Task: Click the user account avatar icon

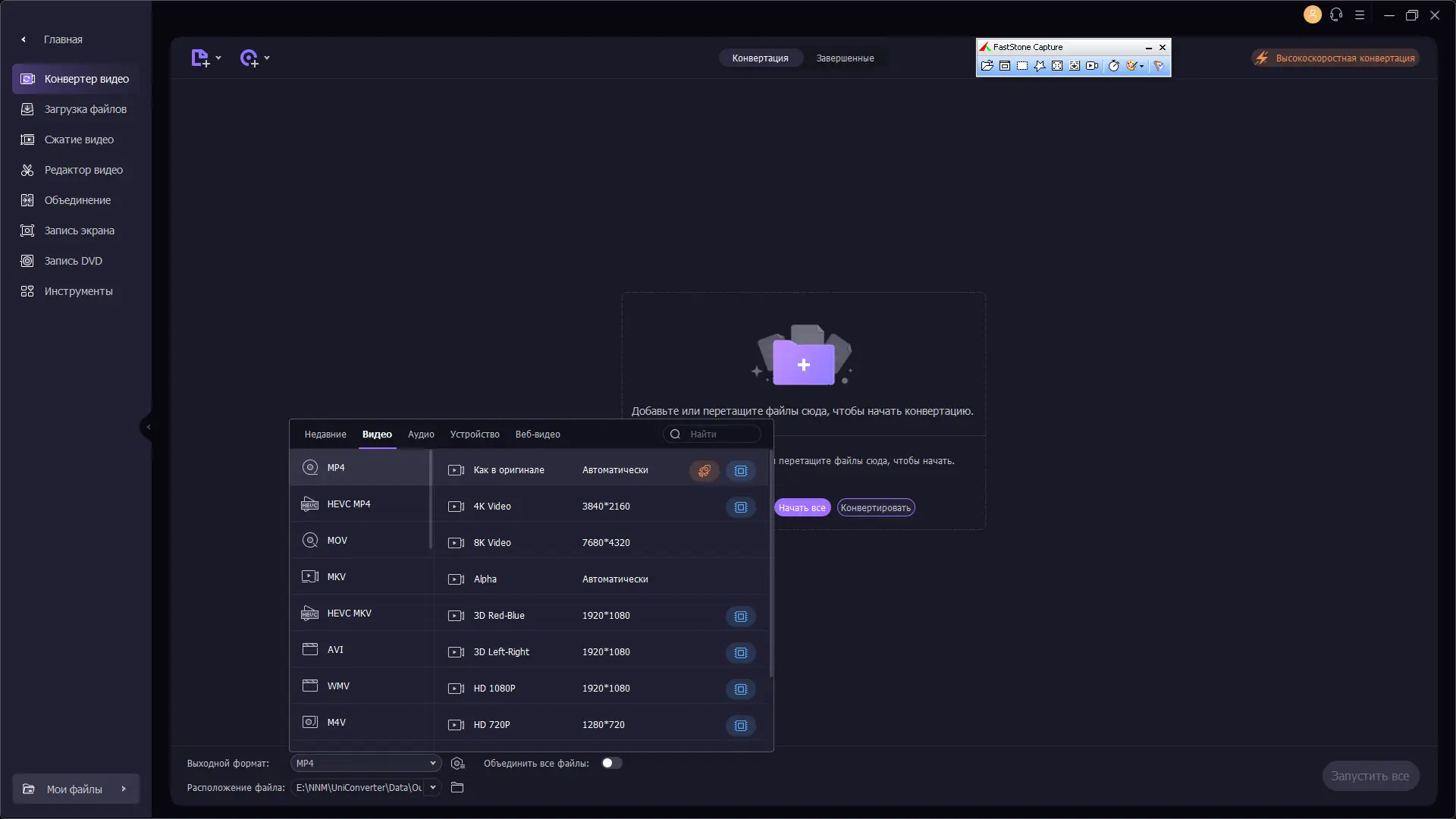Action: [x=1313, y=15]
